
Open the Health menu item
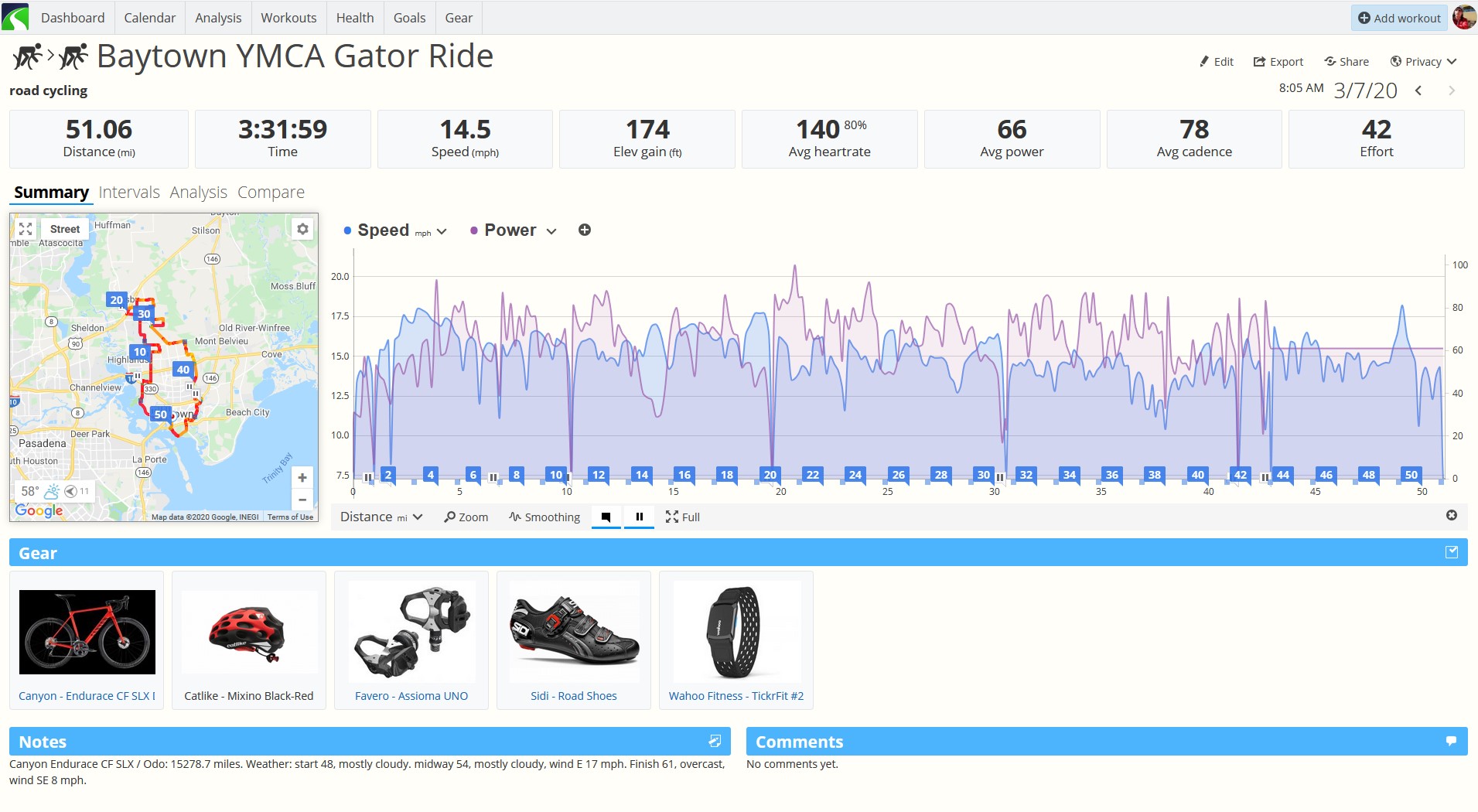point(355,18)
